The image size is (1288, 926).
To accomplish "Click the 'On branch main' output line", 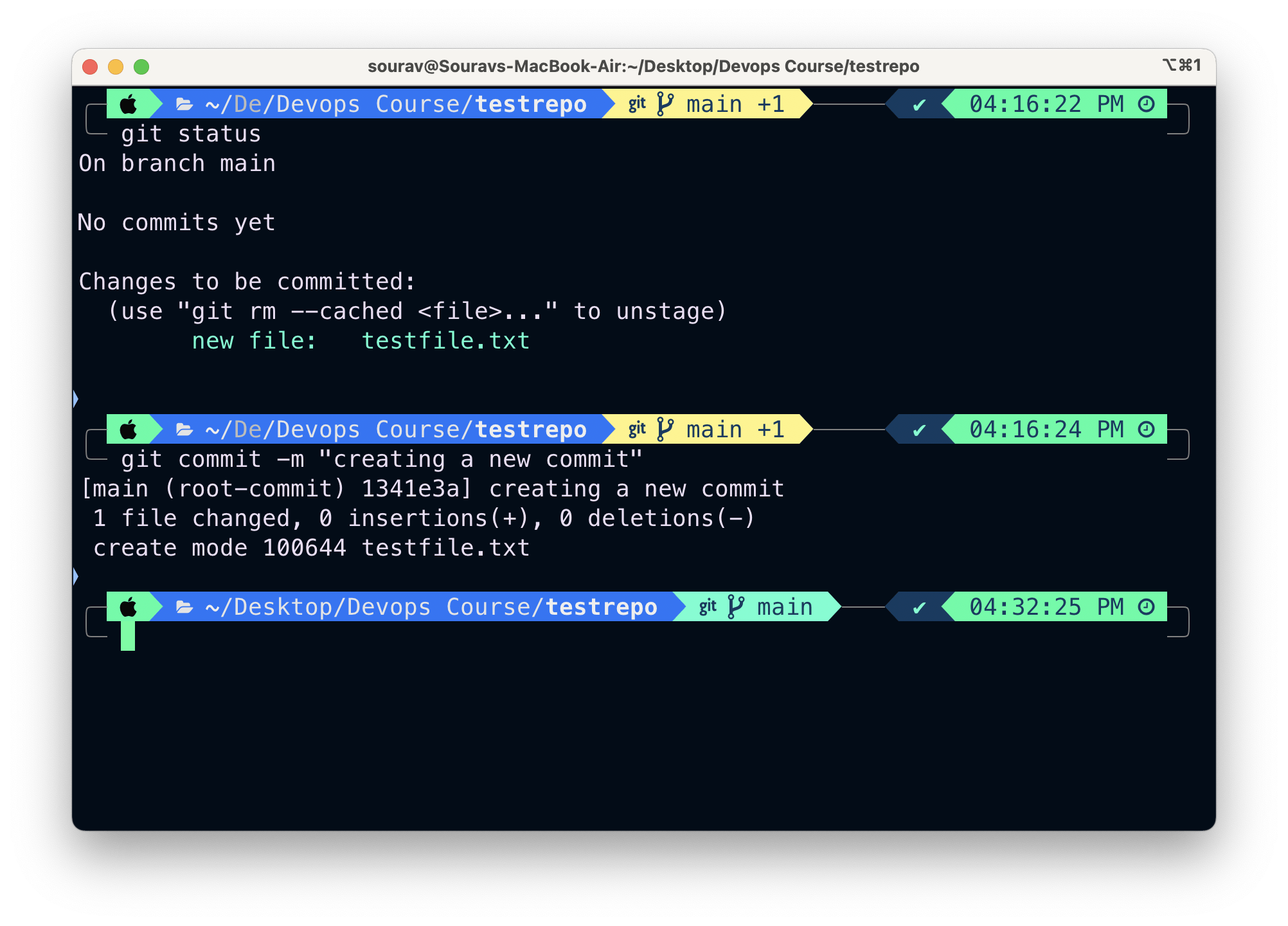I will click(x=177, y=163).
